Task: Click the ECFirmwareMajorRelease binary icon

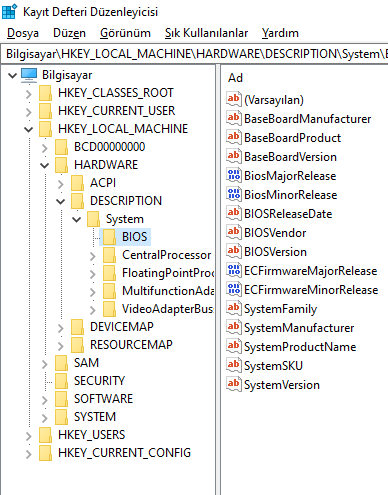Action: [234, 270]
